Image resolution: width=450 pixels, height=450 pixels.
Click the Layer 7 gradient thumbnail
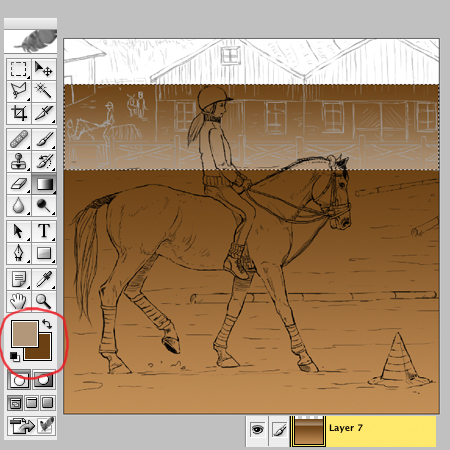click(x=308, y=431)
